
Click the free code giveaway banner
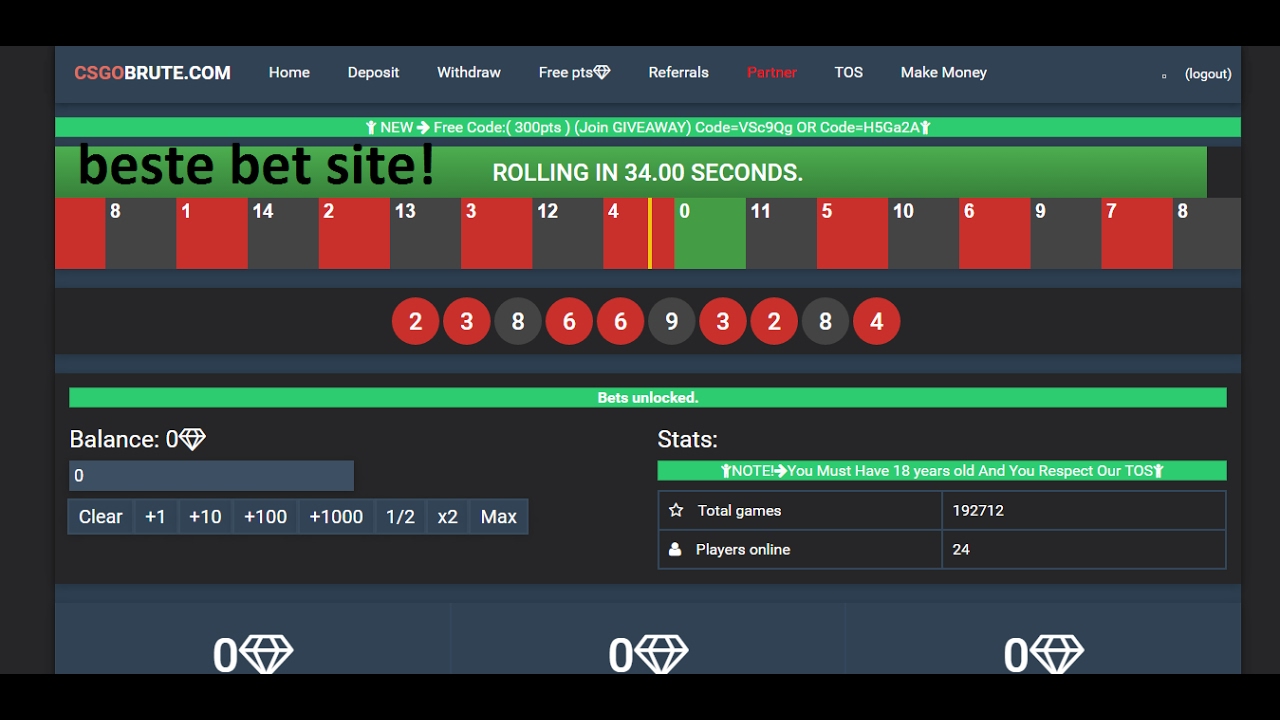pyautogui.click(x=648, y=127)
